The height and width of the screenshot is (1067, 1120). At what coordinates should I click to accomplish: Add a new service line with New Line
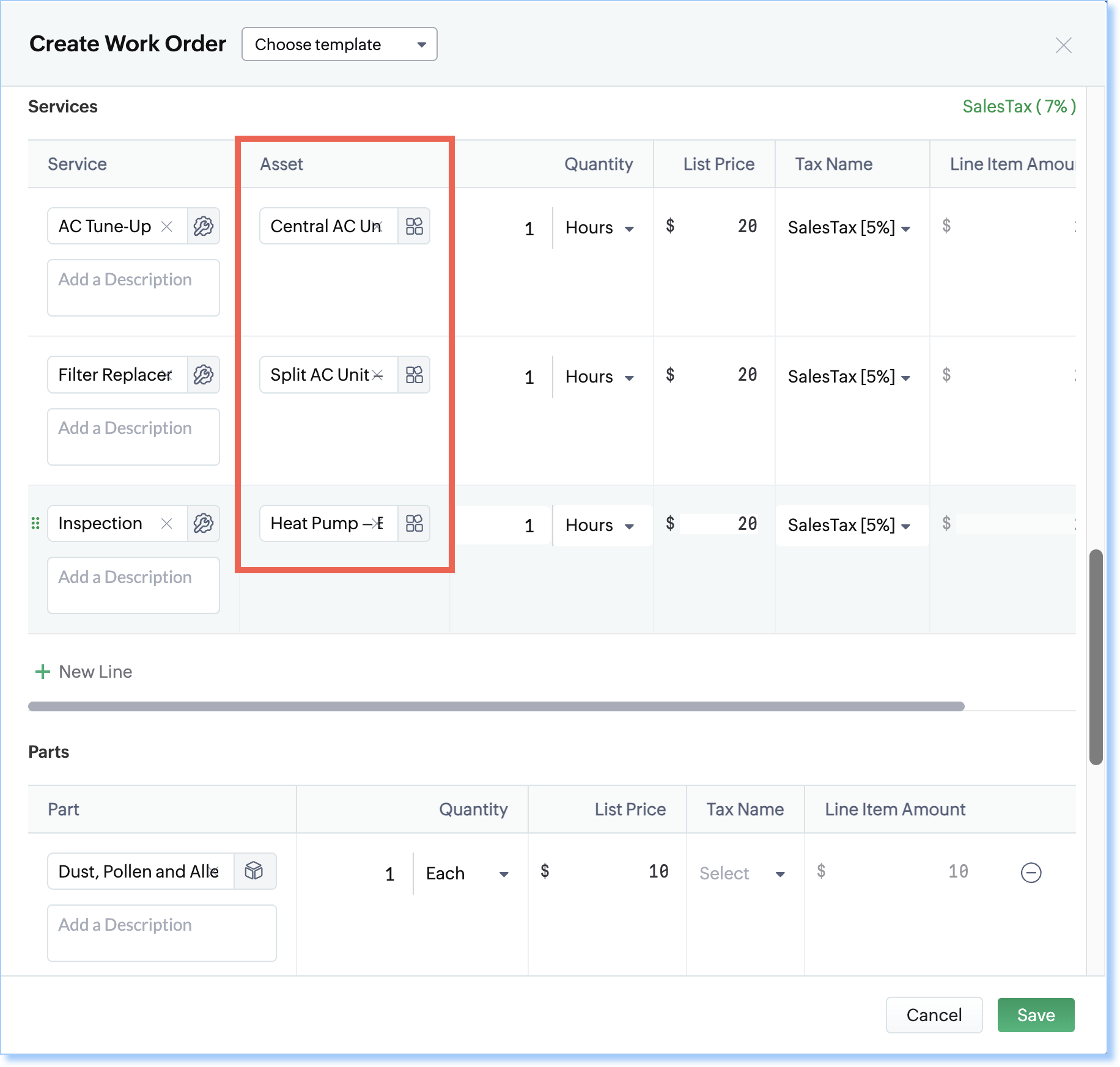84,671
